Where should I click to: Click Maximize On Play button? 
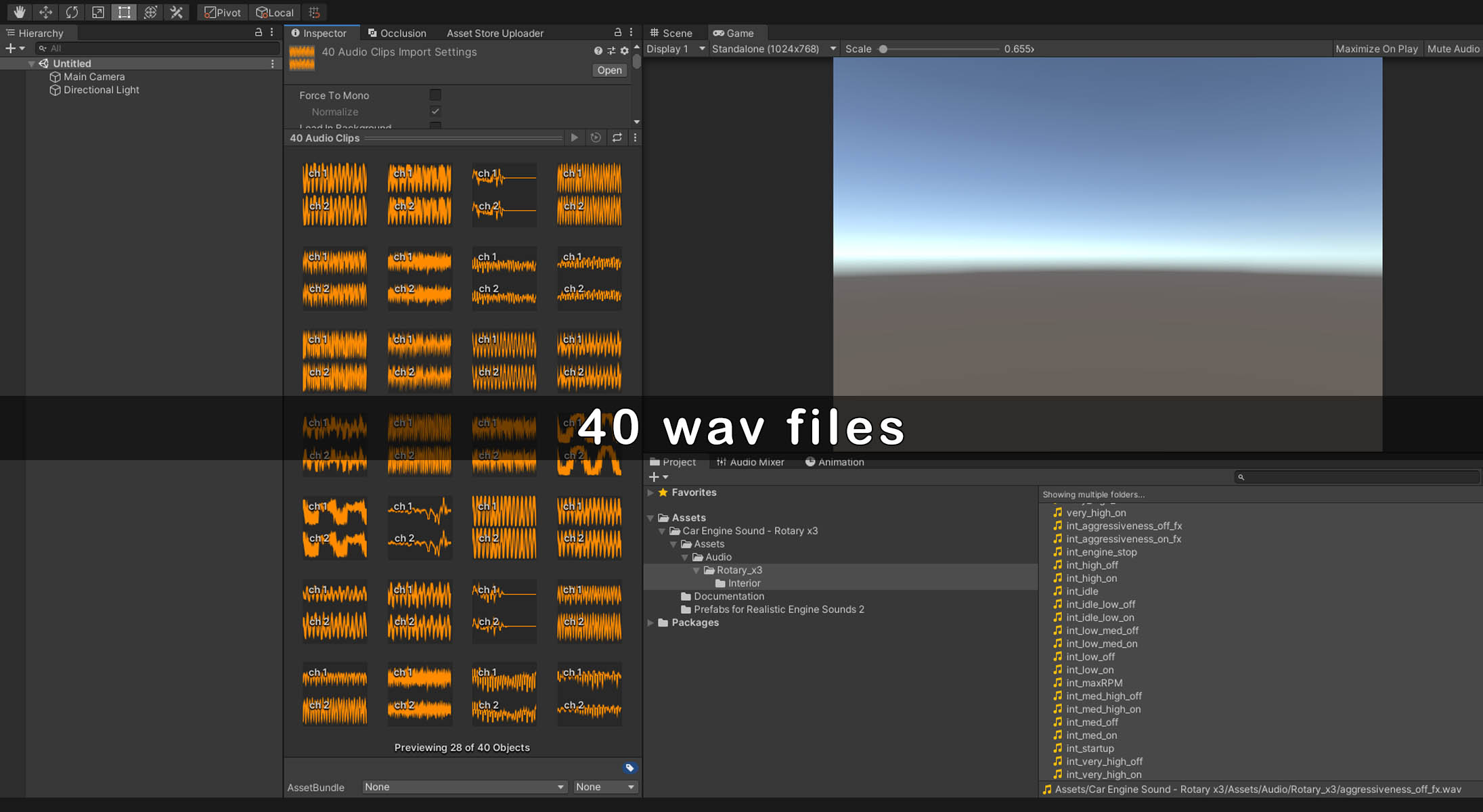(x=1376, y=49)
